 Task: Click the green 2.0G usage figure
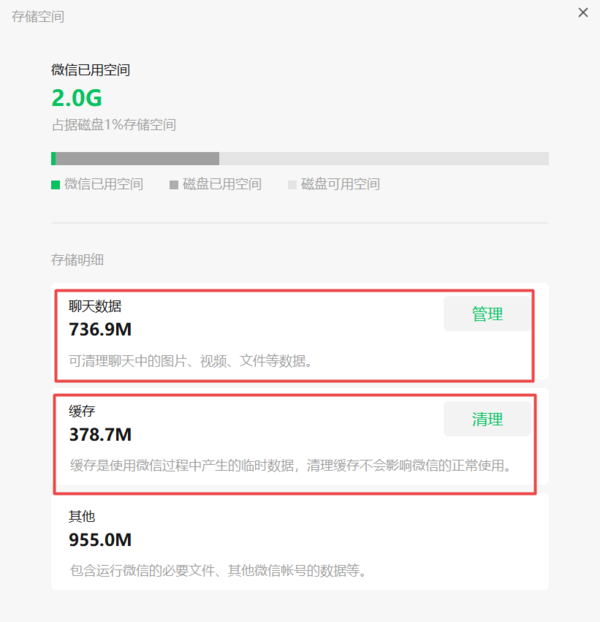pos(76,98)
